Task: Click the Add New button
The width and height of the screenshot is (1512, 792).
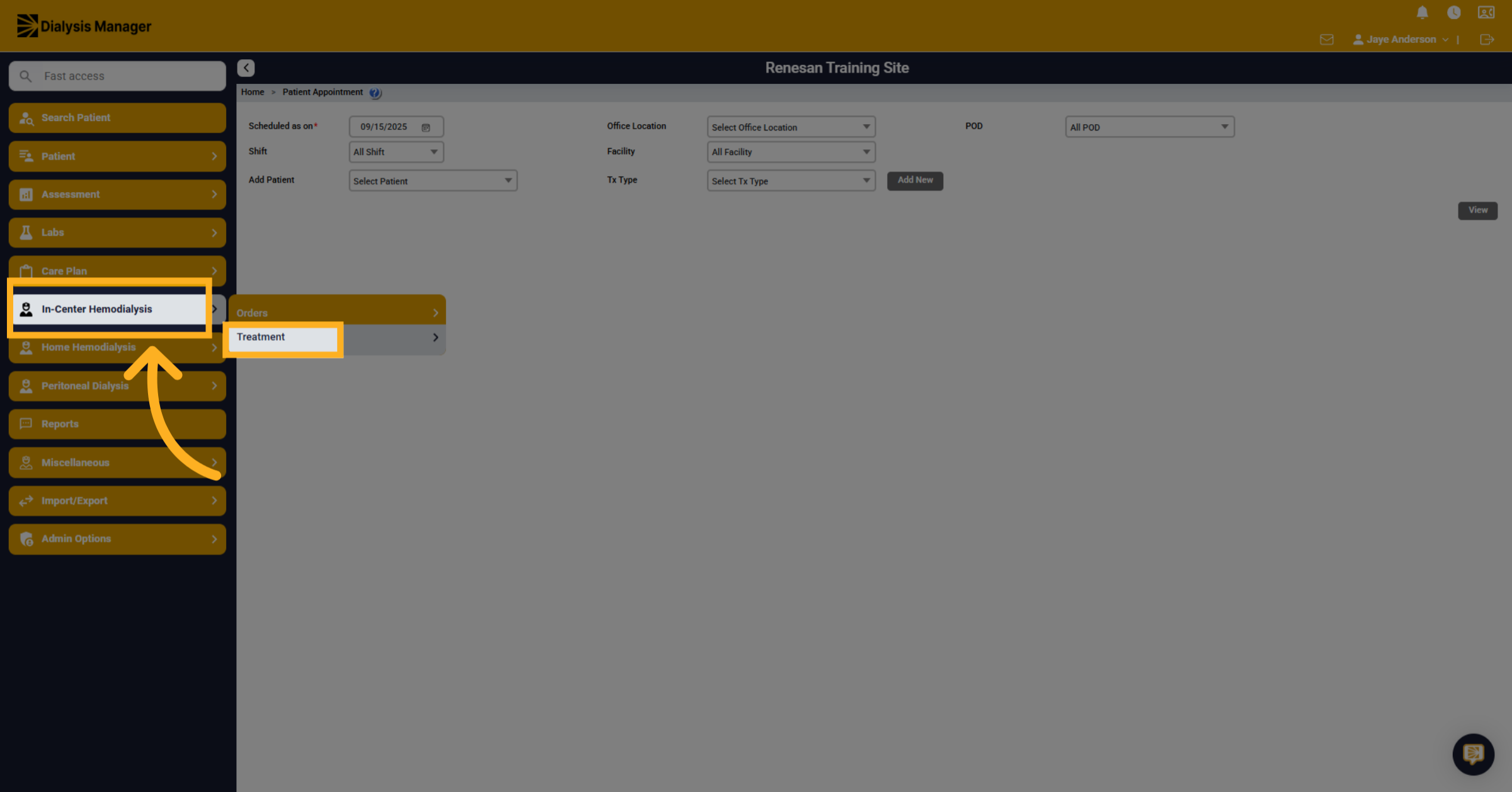Action: (915, 180)
